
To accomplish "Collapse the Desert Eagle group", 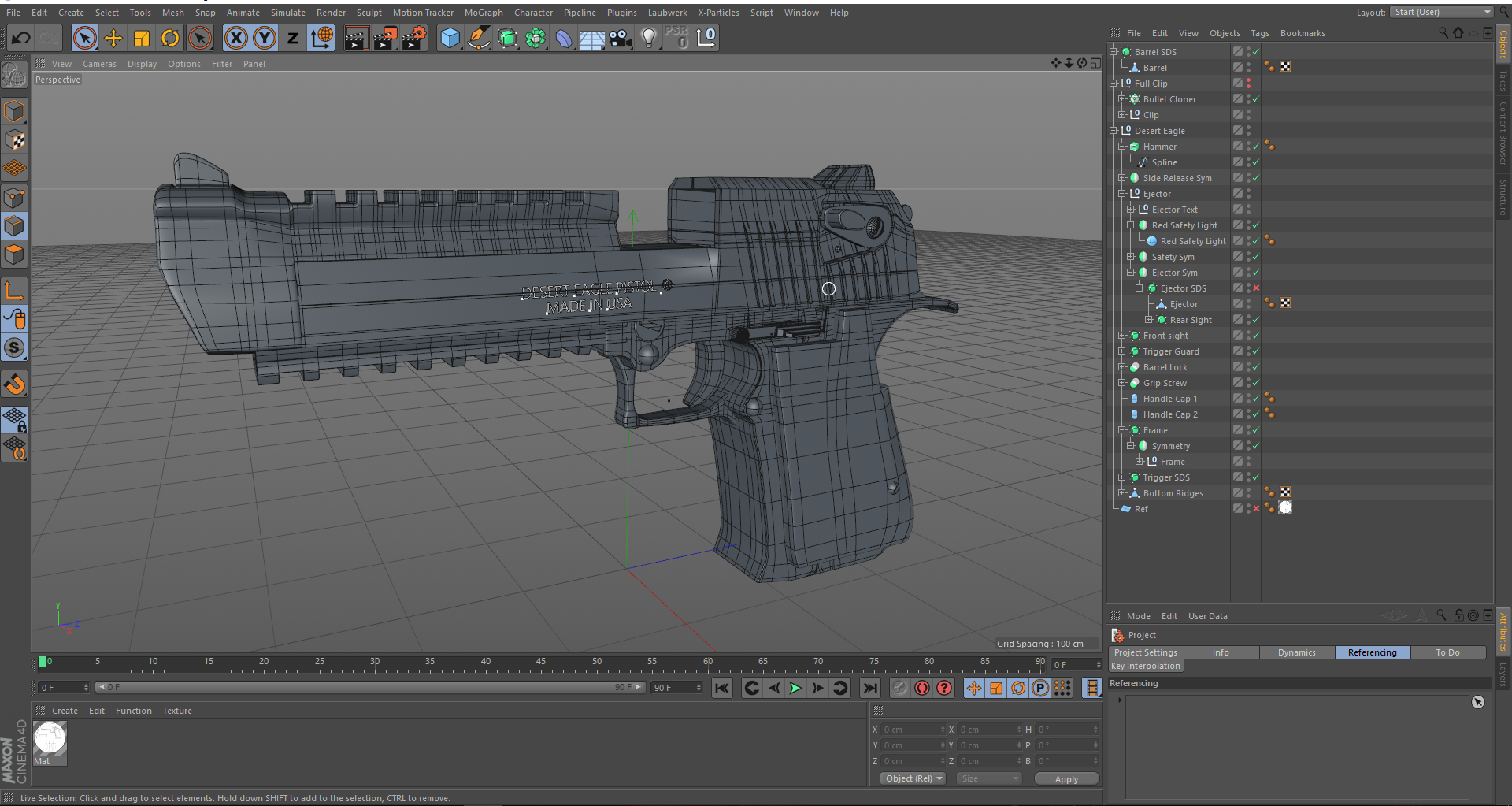I will tap(1114, 131).
